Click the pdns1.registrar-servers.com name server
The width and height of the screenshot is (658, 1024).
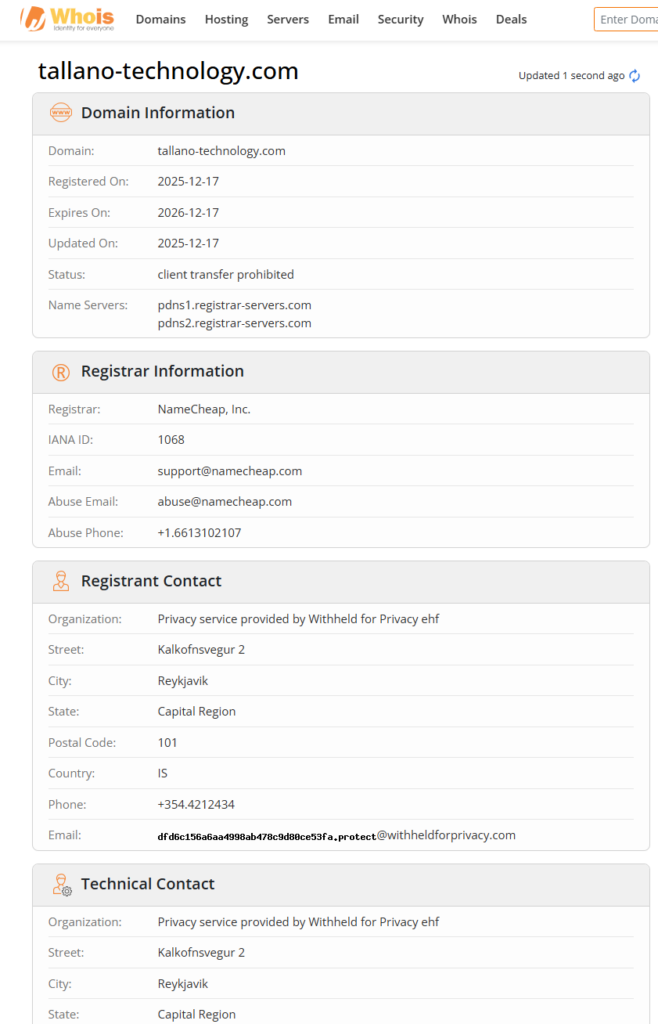click(x=234, y=305)
